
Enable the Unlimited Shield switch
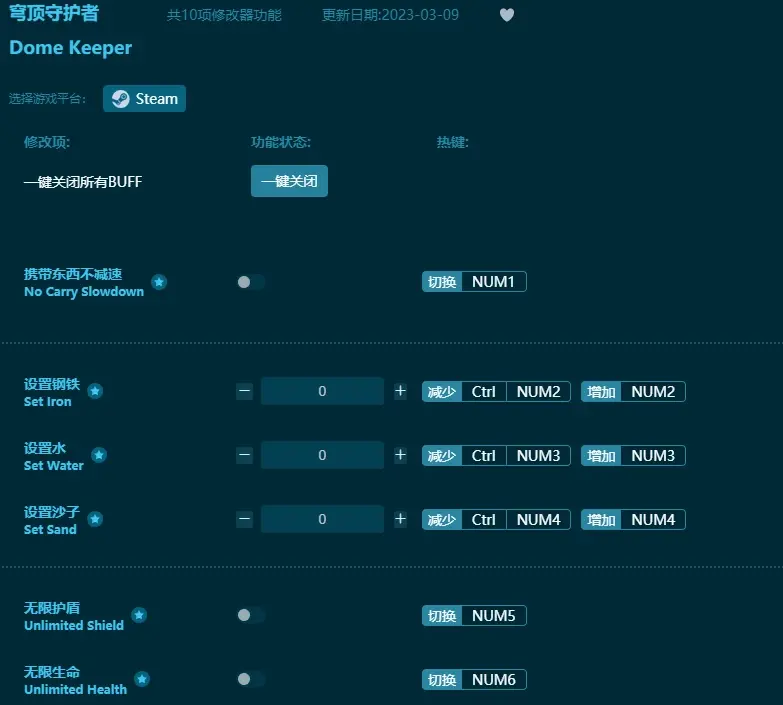[251, 615]
